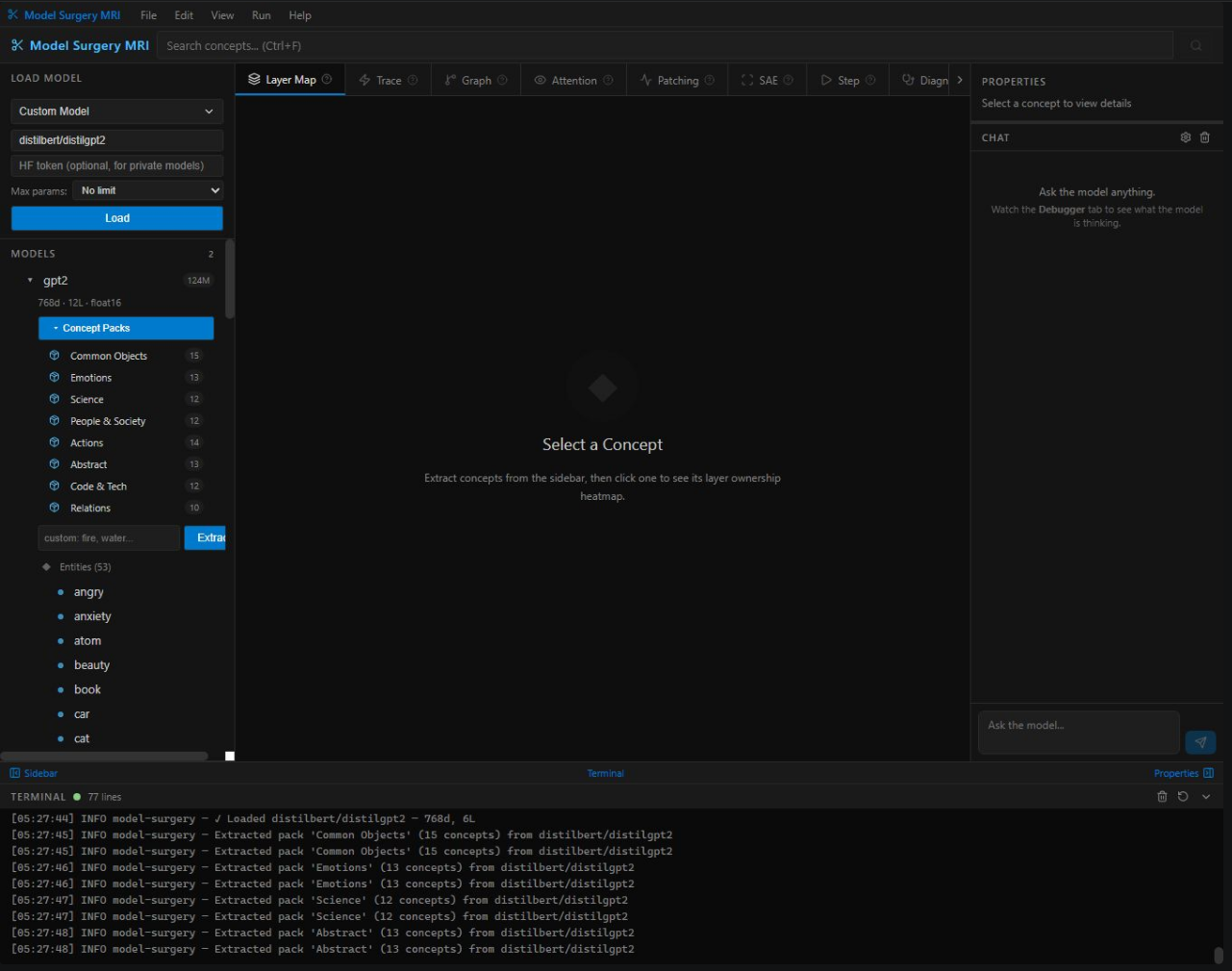Open the Max params No limit dropdown
Viewport: 1232px width, 971px height.
(148, 190)
